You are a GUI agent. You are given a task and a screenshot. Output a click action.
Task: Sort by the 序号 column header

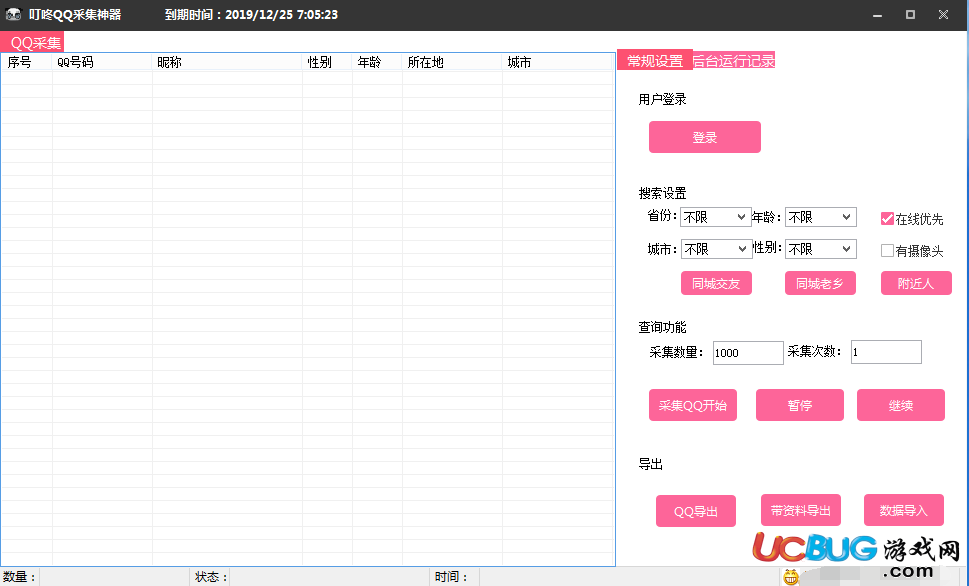[x=27, y=62]
